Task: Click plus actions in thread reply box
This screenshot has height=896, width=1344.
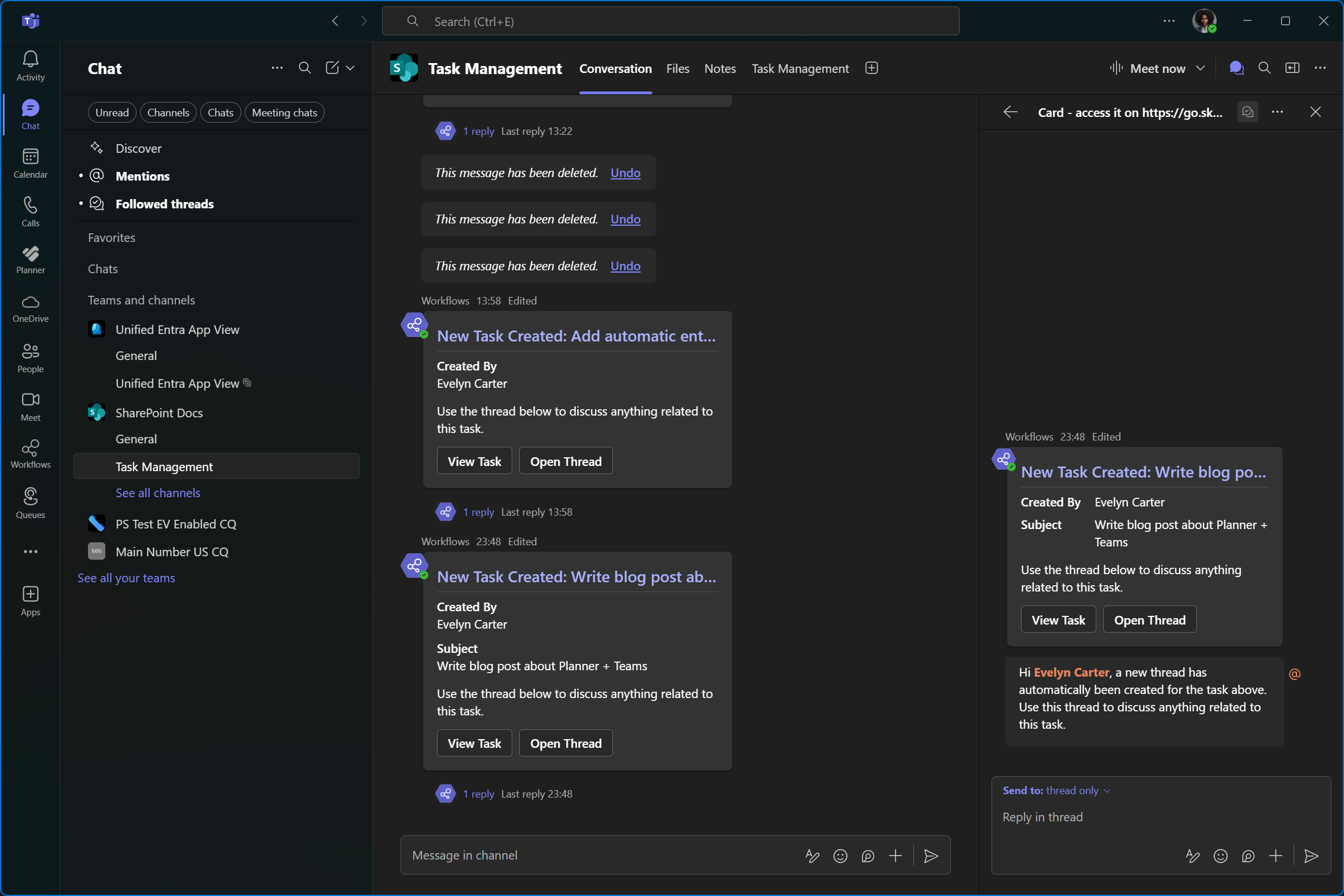Action: tap(1276, 856)
